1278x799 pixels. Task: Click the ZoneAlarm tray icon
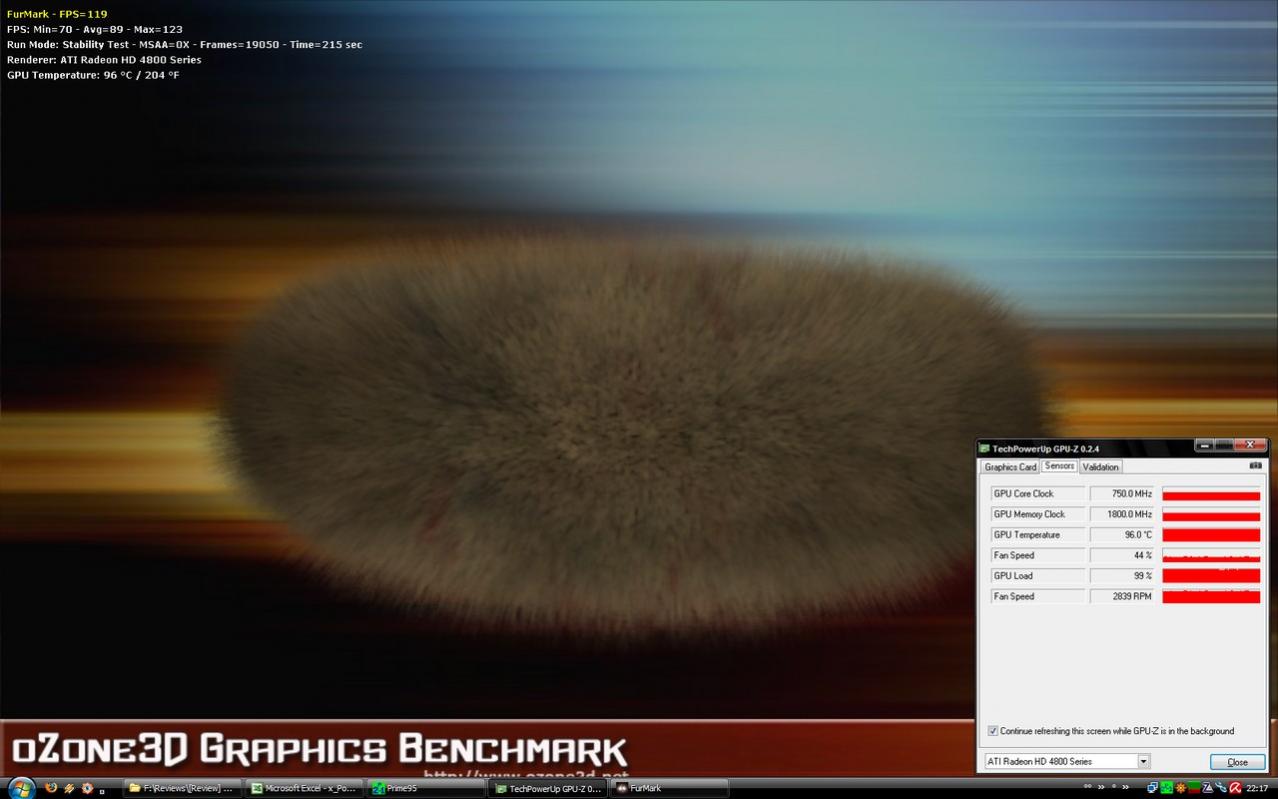pyautogui.click(x=1208, y=788)
